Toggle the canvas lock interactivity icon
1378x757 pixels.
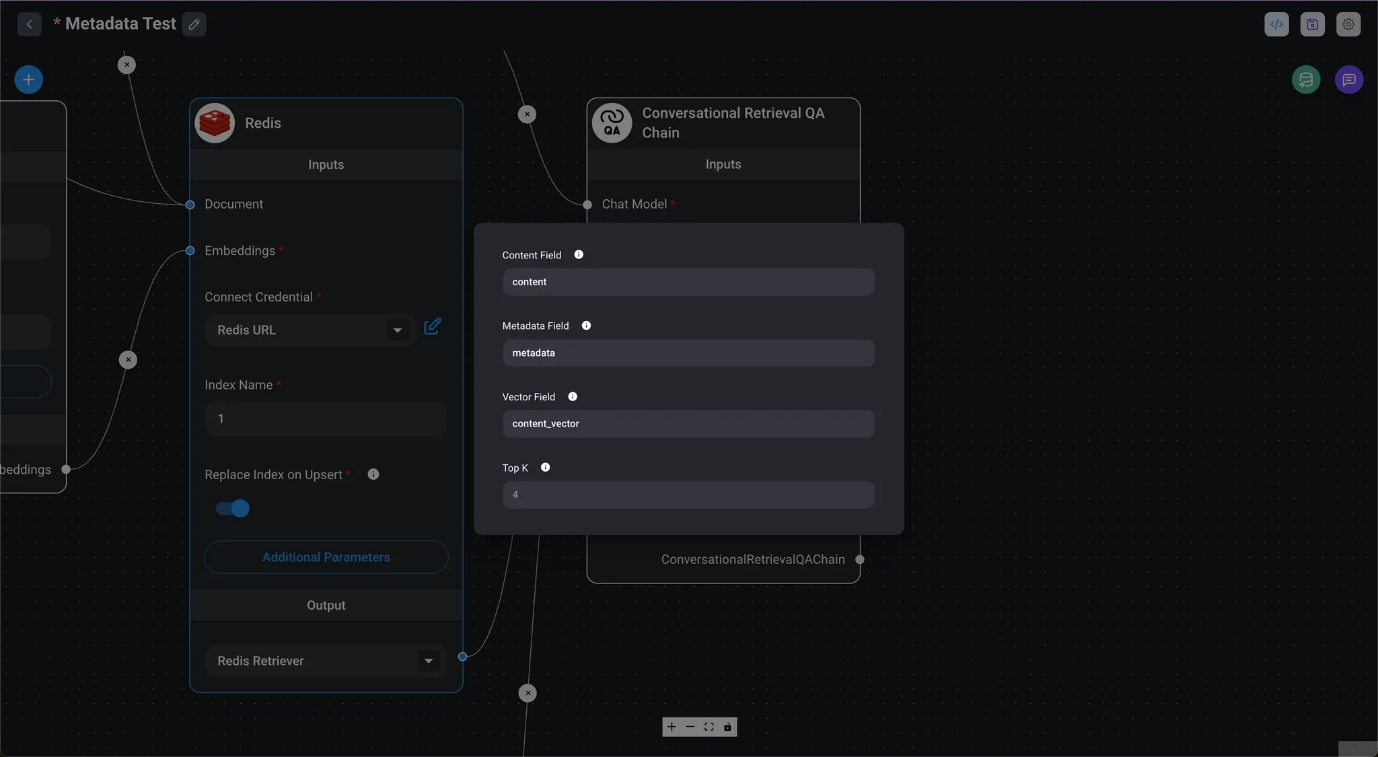tap(728, 727)
